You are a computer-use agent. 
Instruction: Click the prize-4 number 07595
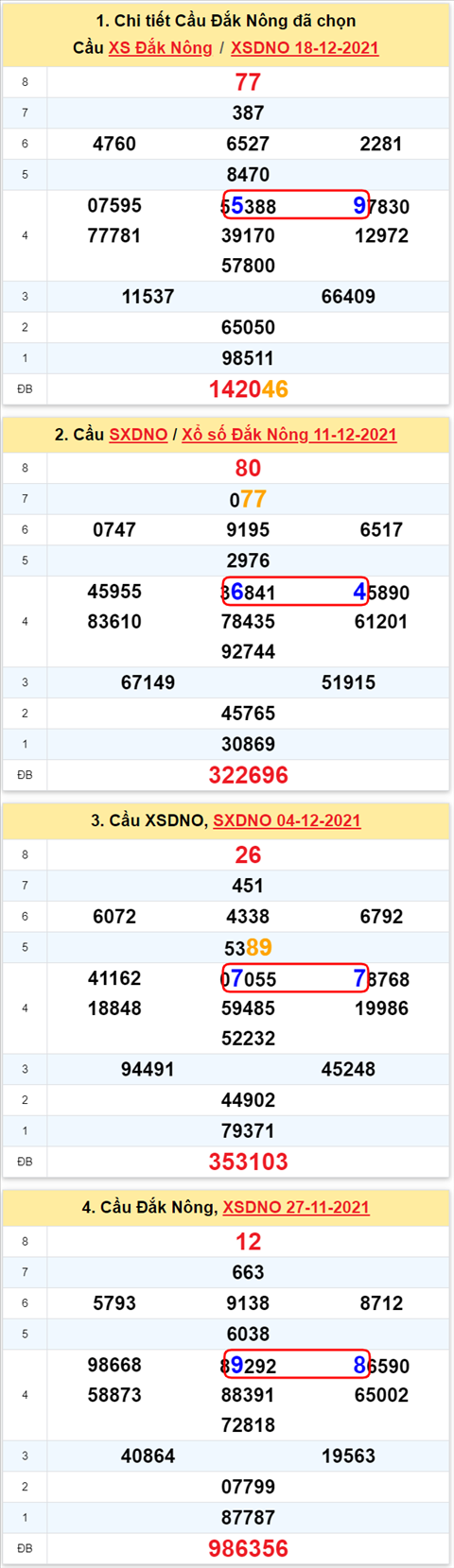114,205
